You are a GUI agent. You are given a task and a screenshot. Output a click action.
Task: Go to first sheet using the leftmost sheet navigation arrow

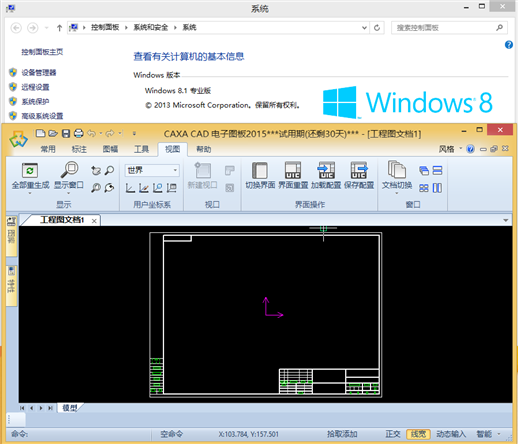[22, 408]
